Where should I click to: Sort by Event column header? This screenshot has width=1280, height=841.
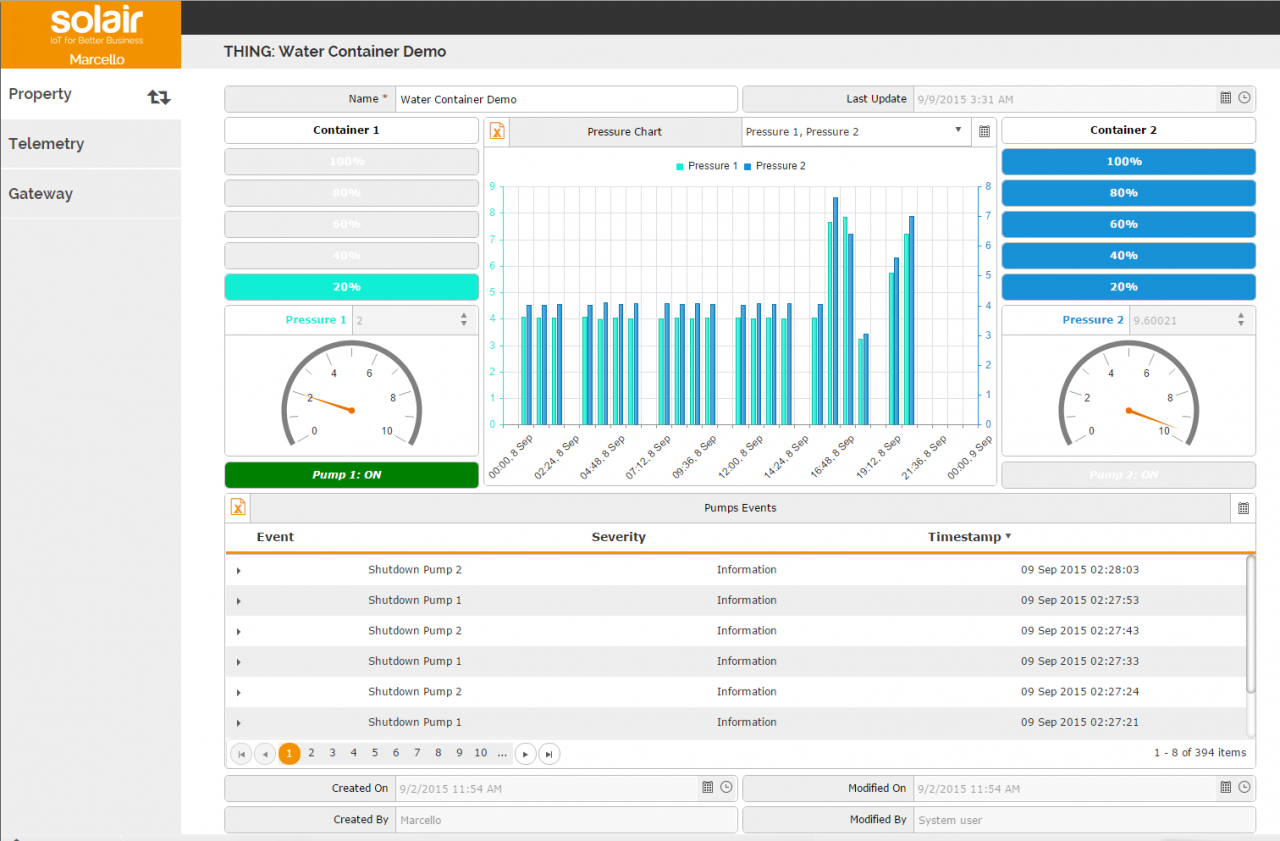(275, 537)
